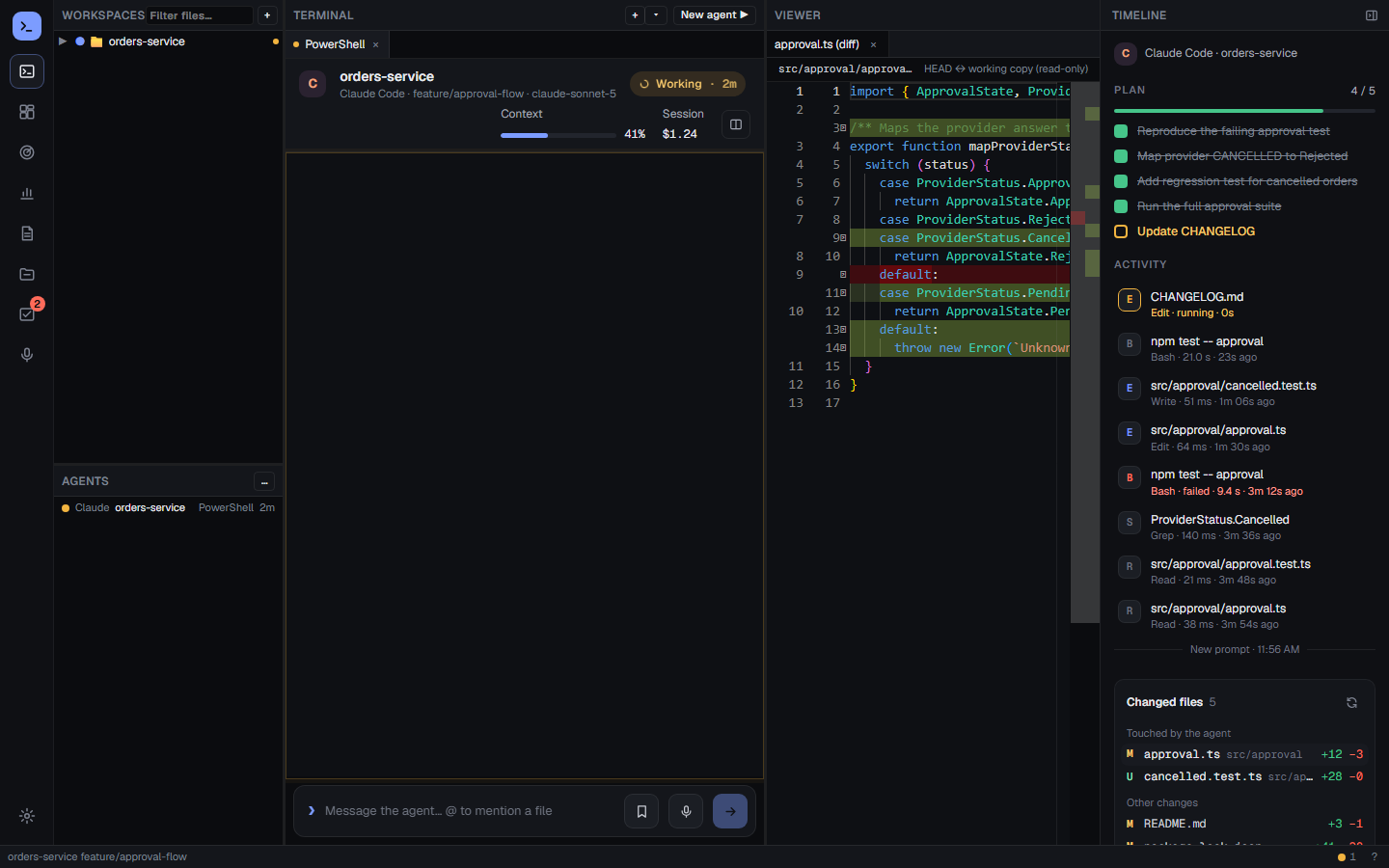This screenshot has height=868, width=1389.
Task: Toggle the timeline panel layout icon
Action: (x=1372, y=15)
